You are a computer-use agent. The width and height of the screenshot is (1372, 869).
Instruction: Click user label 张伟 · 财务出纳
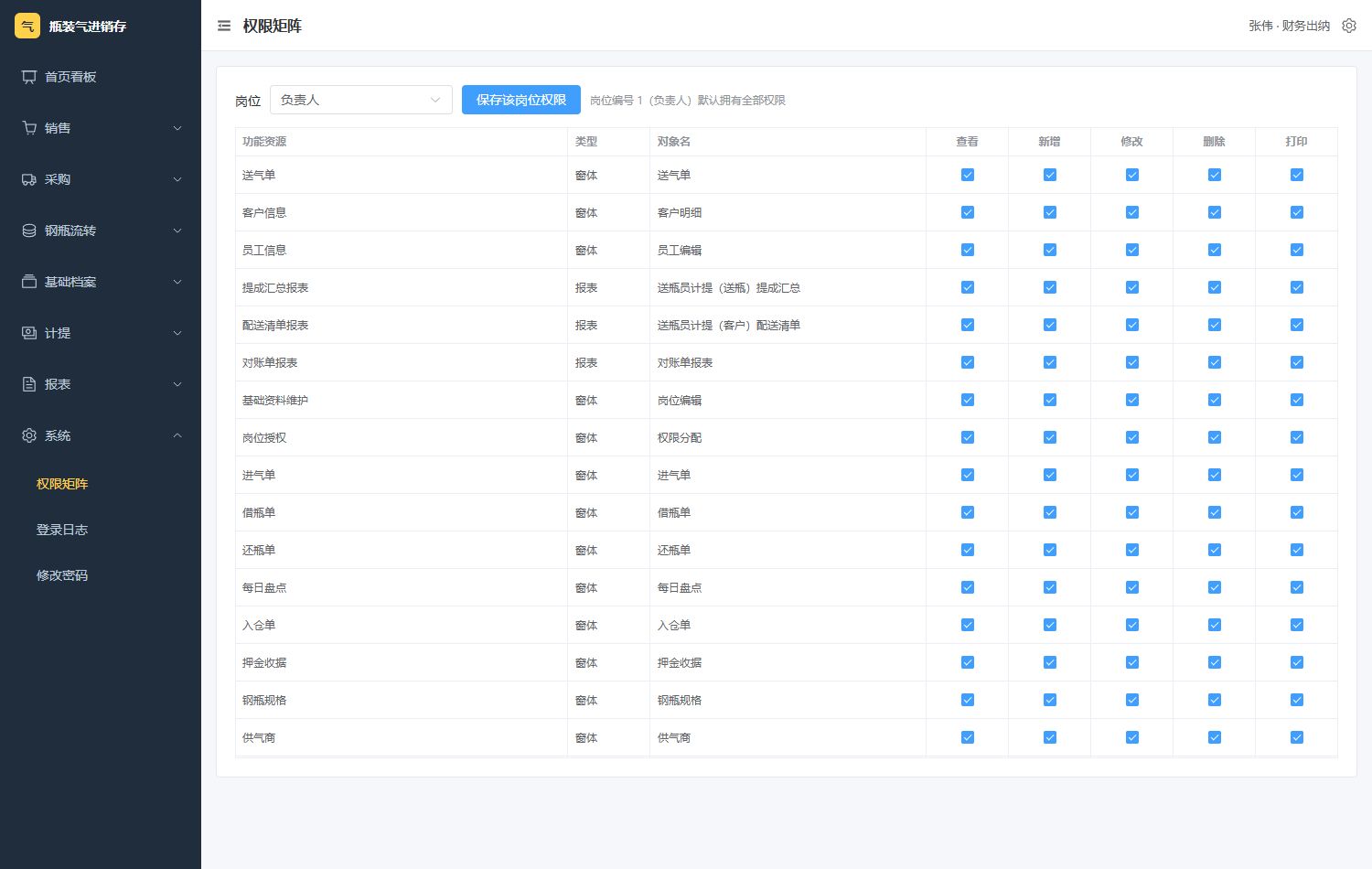click(x=1289, y=26)
